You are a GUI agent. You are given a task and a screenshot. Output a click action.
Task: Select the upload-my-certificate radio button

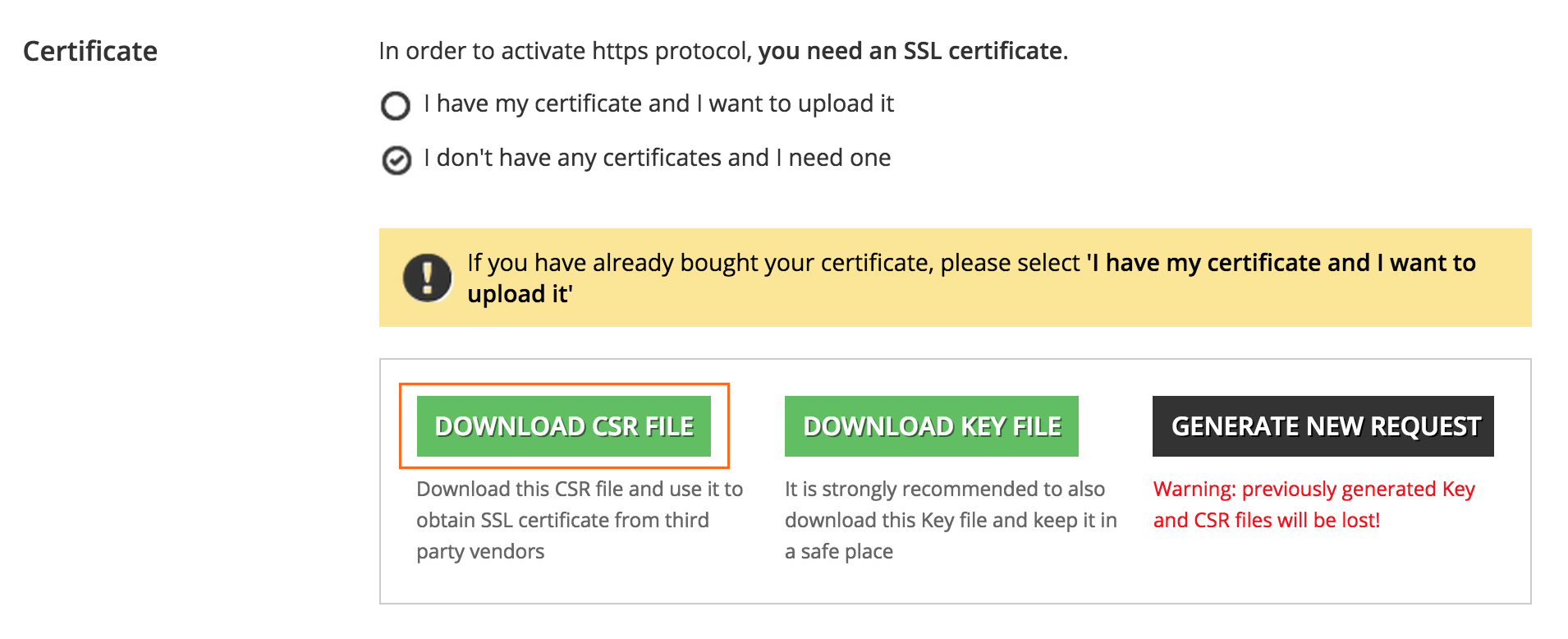pos(396,106)
